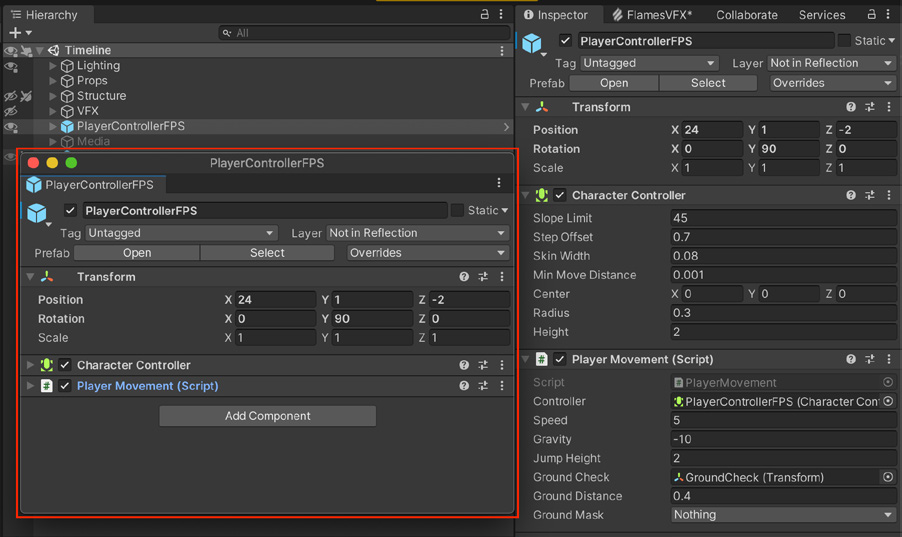Open Transform help icon in Inspector
Viewport: 902px width, 537px height.
pyautogui.click(x=851, y=107)
